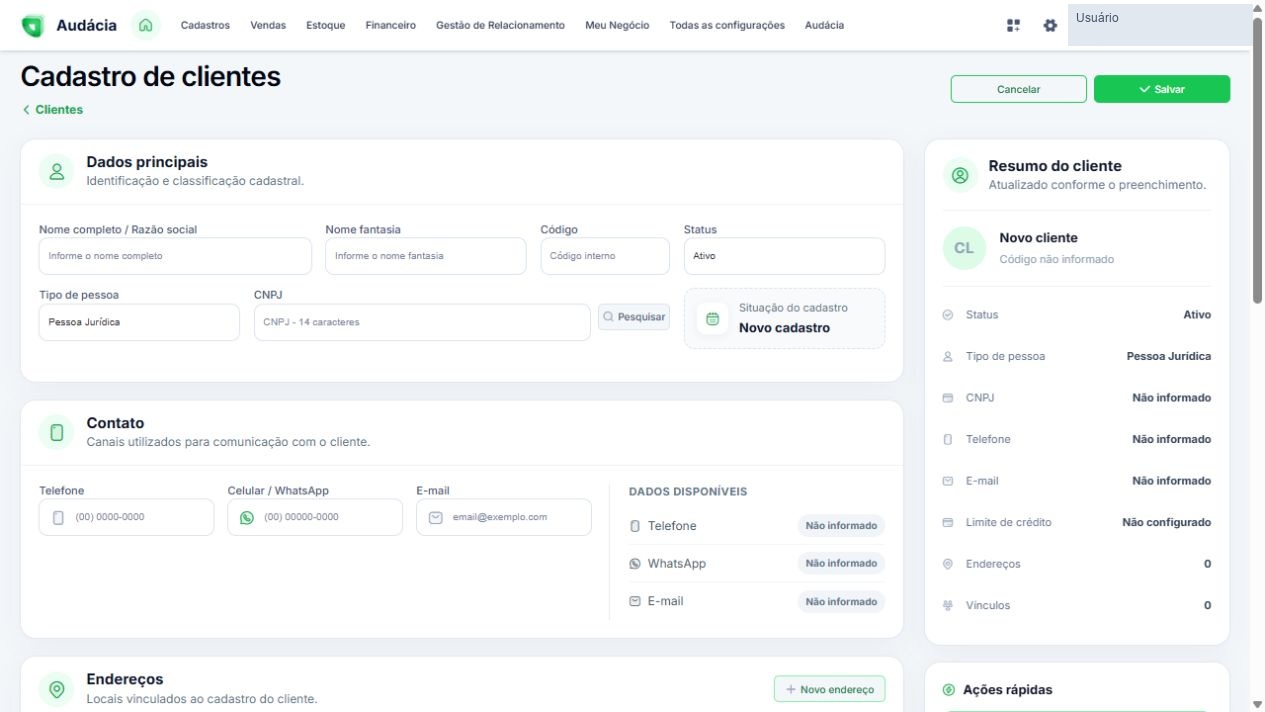
Task: Click the envelope icon in E-mail field
Action: tap(435, 518)
